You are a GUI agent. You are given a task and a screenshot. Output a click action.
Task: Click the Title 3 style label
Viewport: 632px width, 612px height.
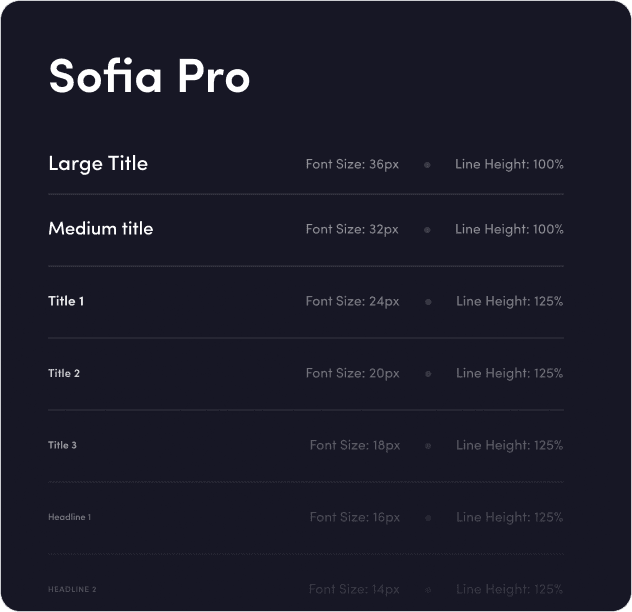(x=62, y=445)
